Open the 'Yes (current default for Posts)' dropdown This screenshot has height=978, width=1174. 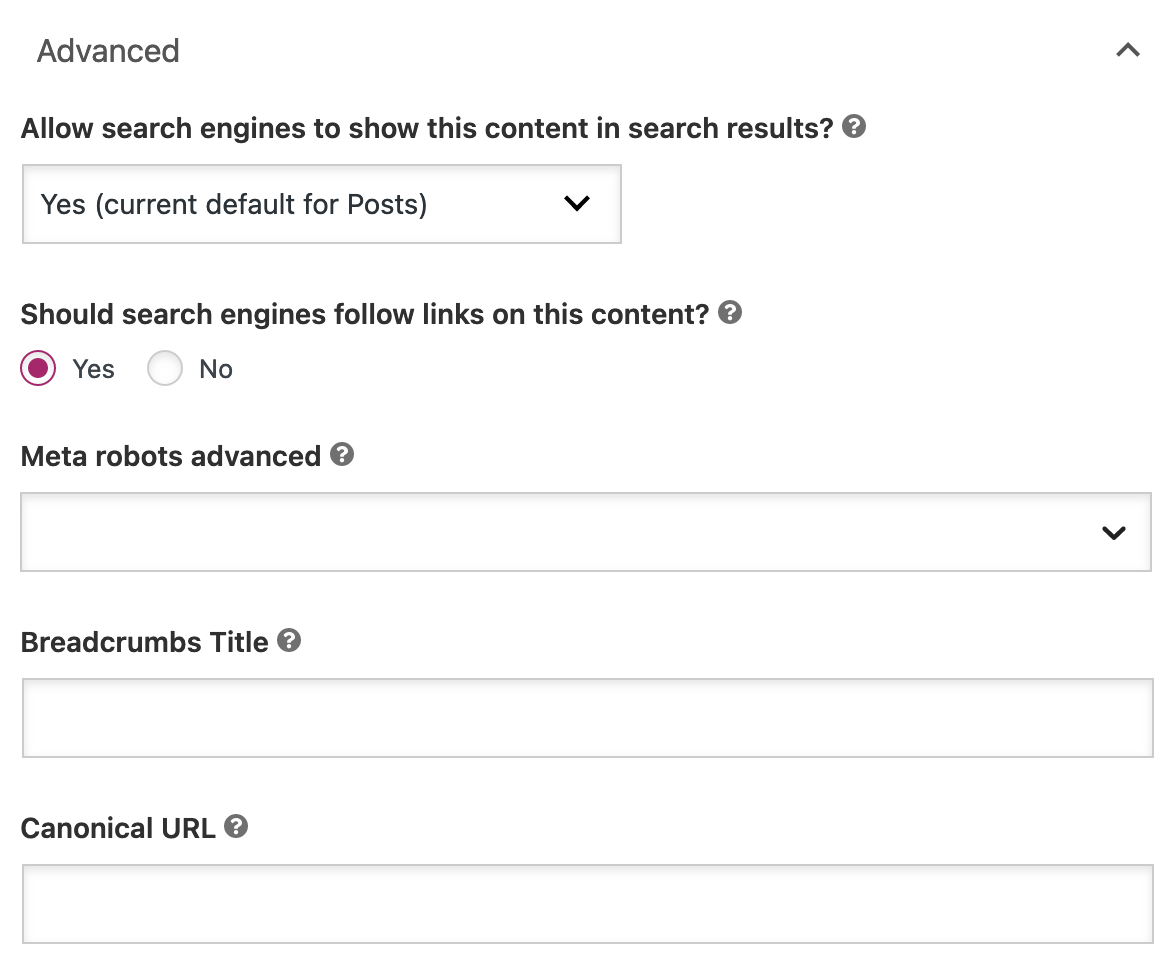pyautogui.click(x=320, y=204)
